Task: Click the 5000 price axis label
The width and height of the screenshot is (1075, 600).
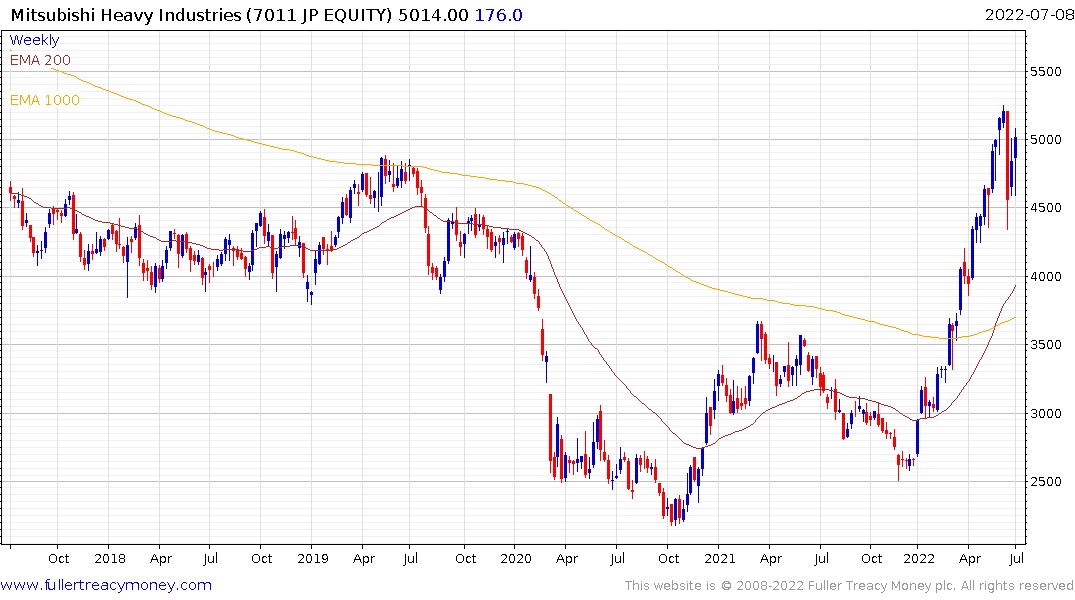Action: point(1046,139)
